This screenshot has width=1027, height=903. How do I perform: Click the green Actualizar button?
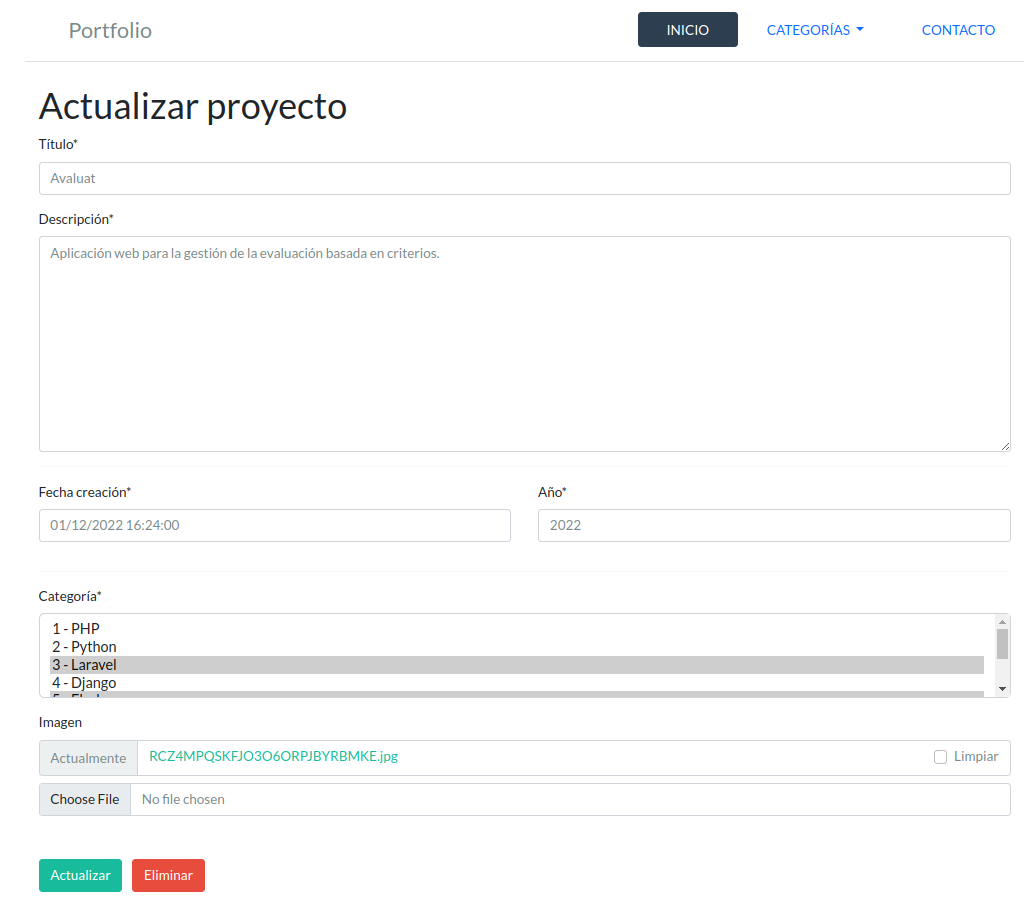pos(80,875)
